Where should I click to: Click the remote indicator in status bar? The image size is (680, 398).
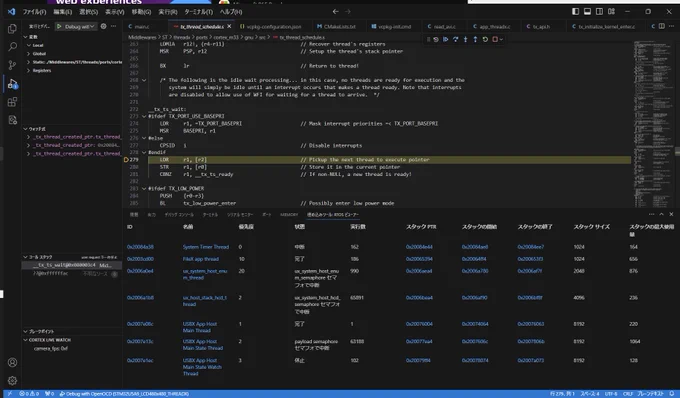10,394
